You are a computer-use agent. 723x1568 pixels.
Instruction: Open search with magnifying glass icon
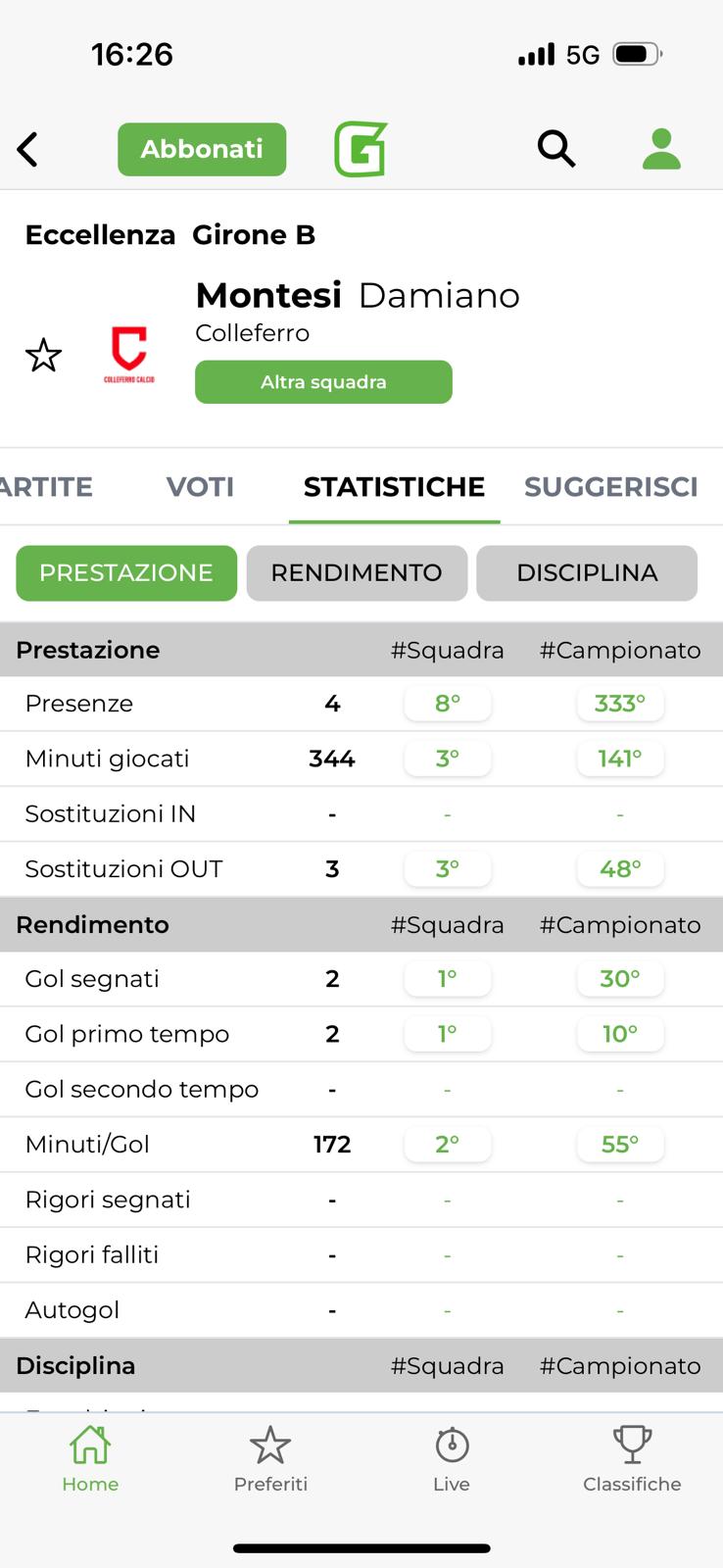coord(555,149)
